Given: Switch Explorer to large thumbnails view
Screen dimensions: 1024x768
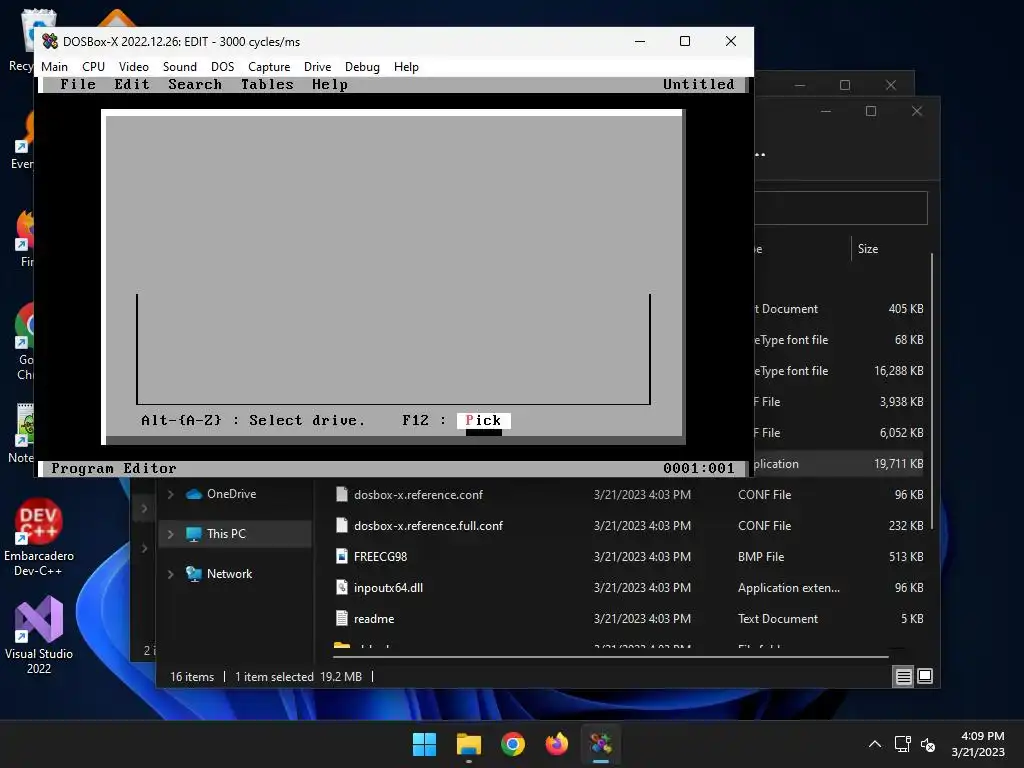Looking at the screenshot, I should tap(925, 677).
